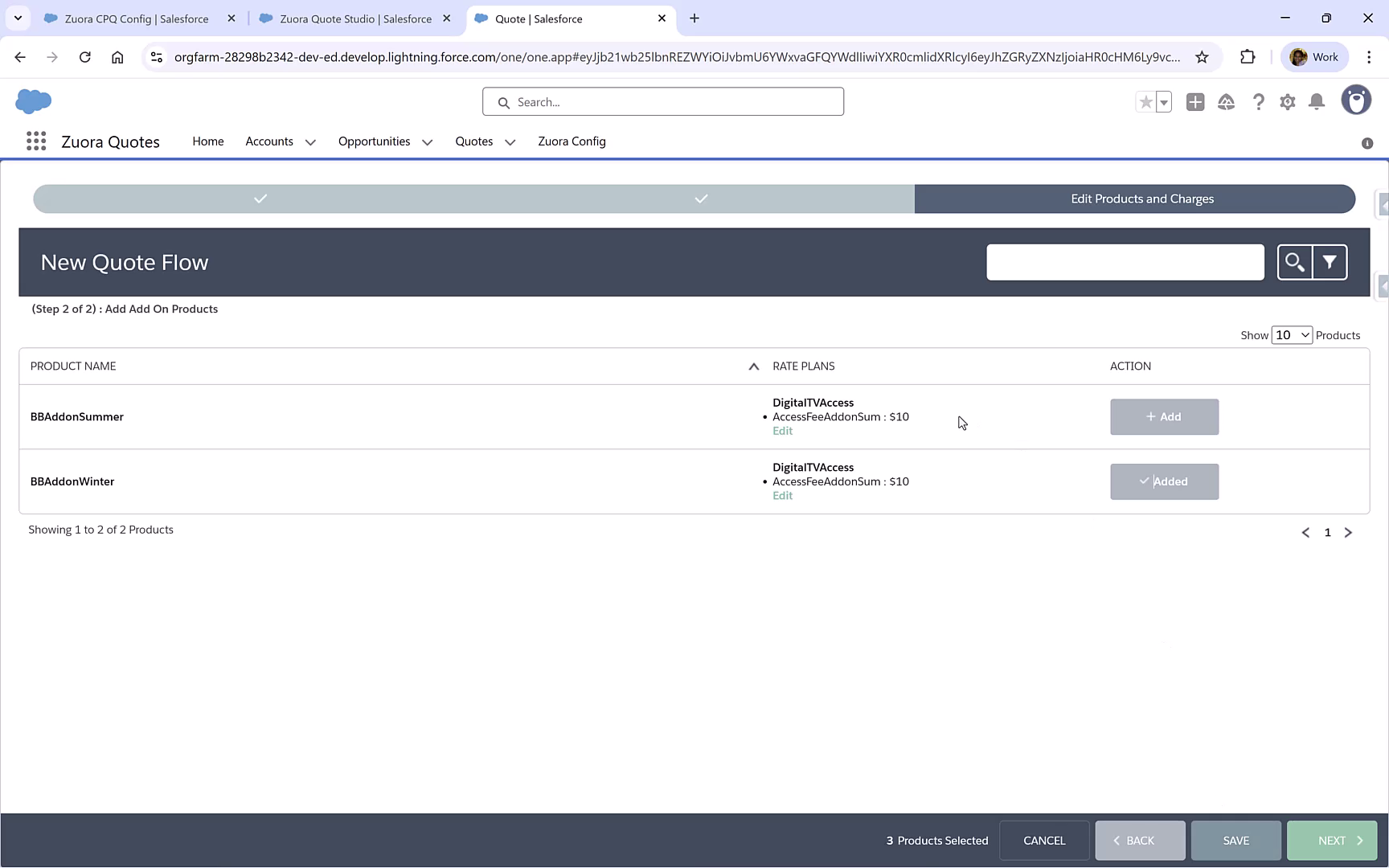
Task: Unselect the Added toggle for BBAddonWinter
Action: click(x=1164, y=481)
